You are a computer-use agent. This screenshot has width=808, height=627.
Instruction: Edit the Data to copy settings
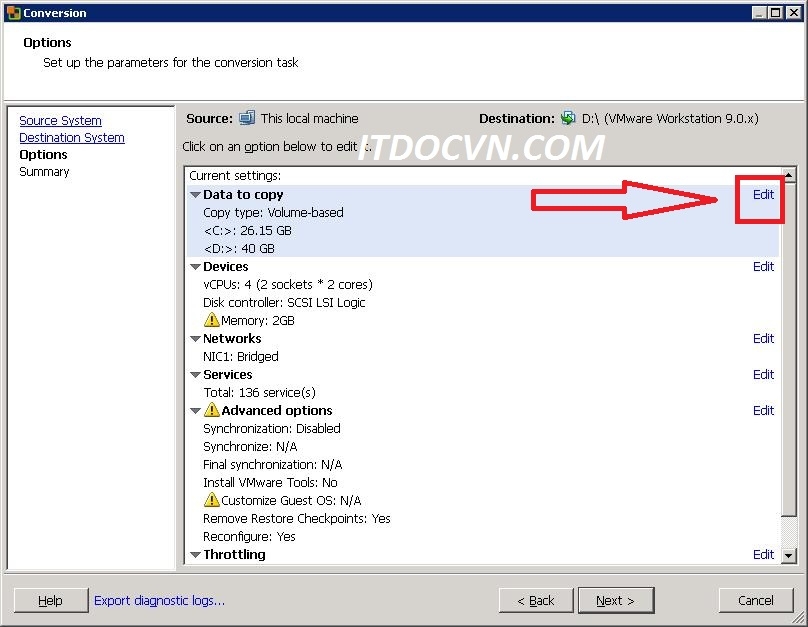(763, 195)
